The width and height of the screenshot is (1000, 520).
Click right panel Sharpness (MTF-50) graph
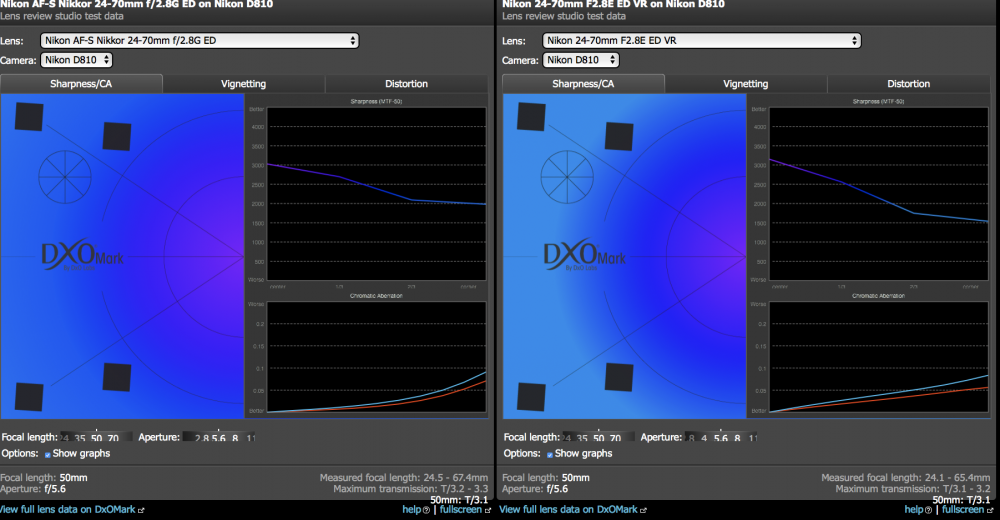(x=879, y=193)
